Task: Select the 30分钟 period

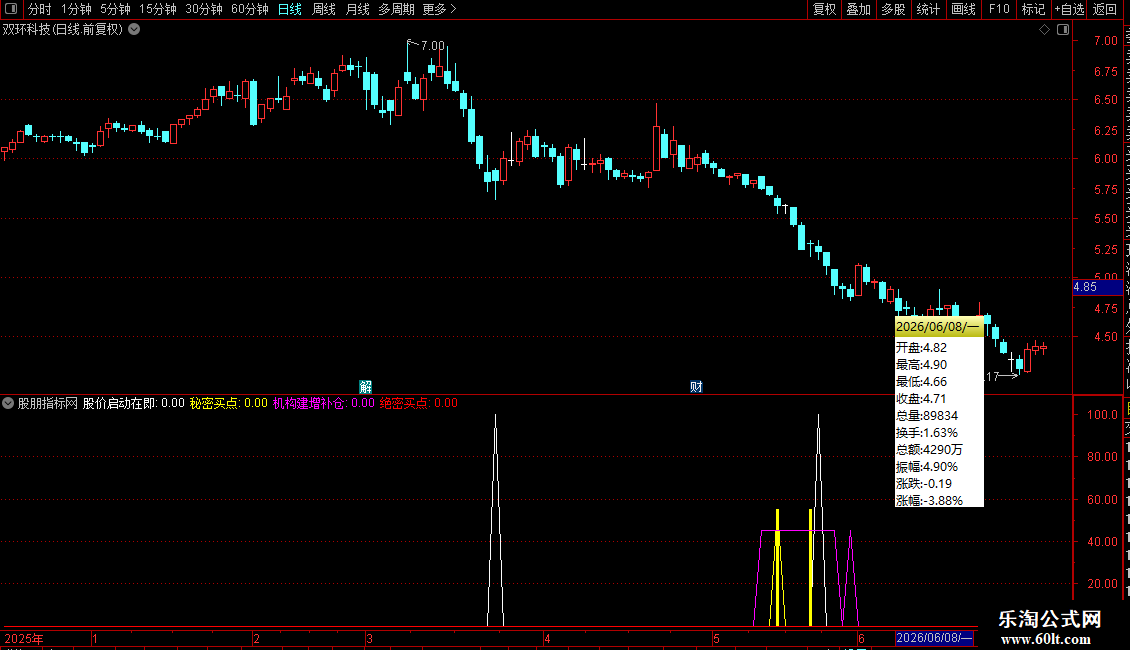Action: (204, 9)
